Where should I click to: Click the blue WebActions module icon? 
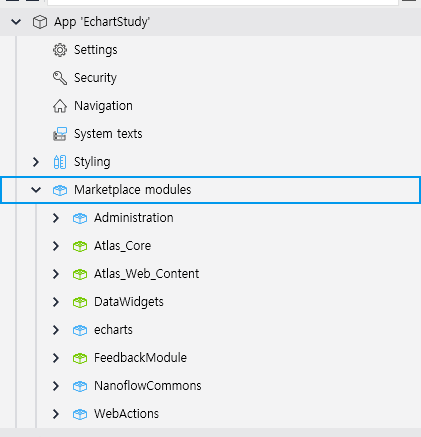click(x=80, y=414)
